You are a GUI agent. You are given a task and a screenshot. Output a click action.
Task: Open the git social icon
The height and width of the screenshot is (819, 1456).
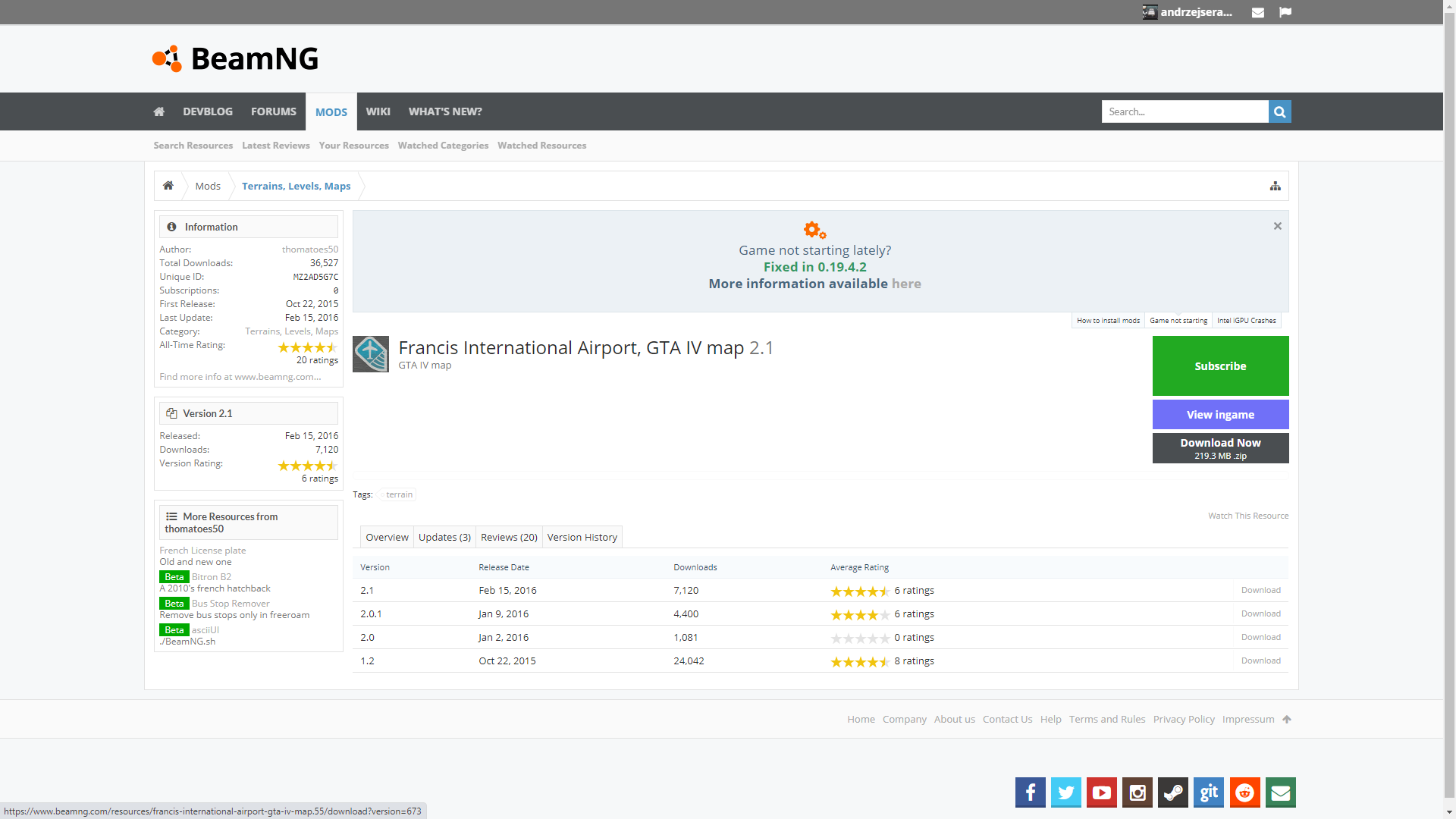click(x=1209, y=792)
